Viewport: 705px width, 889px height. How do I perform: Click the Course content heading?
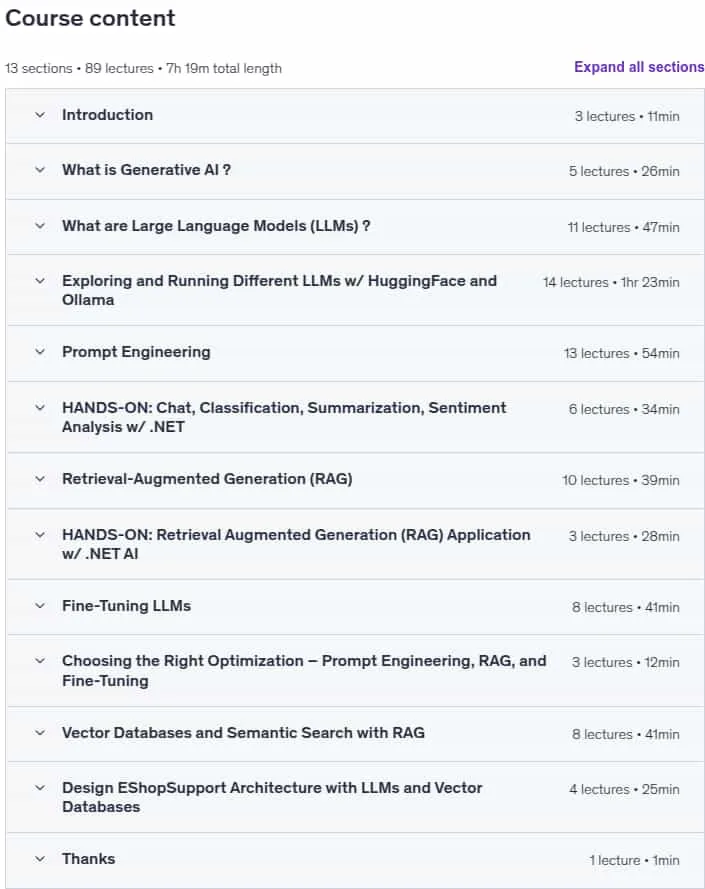click(90, 18)
